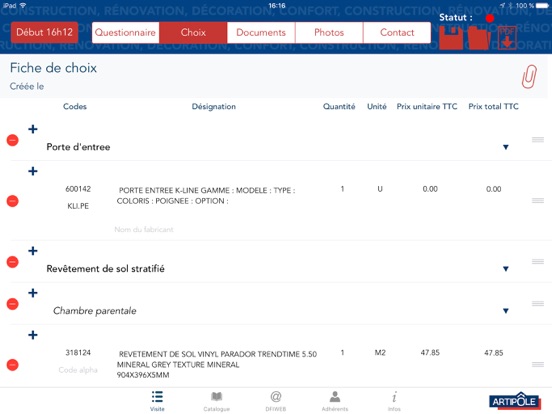Click the paperclip attachment icon
This screenshot has height=414, width=552.
coord(529,76)
